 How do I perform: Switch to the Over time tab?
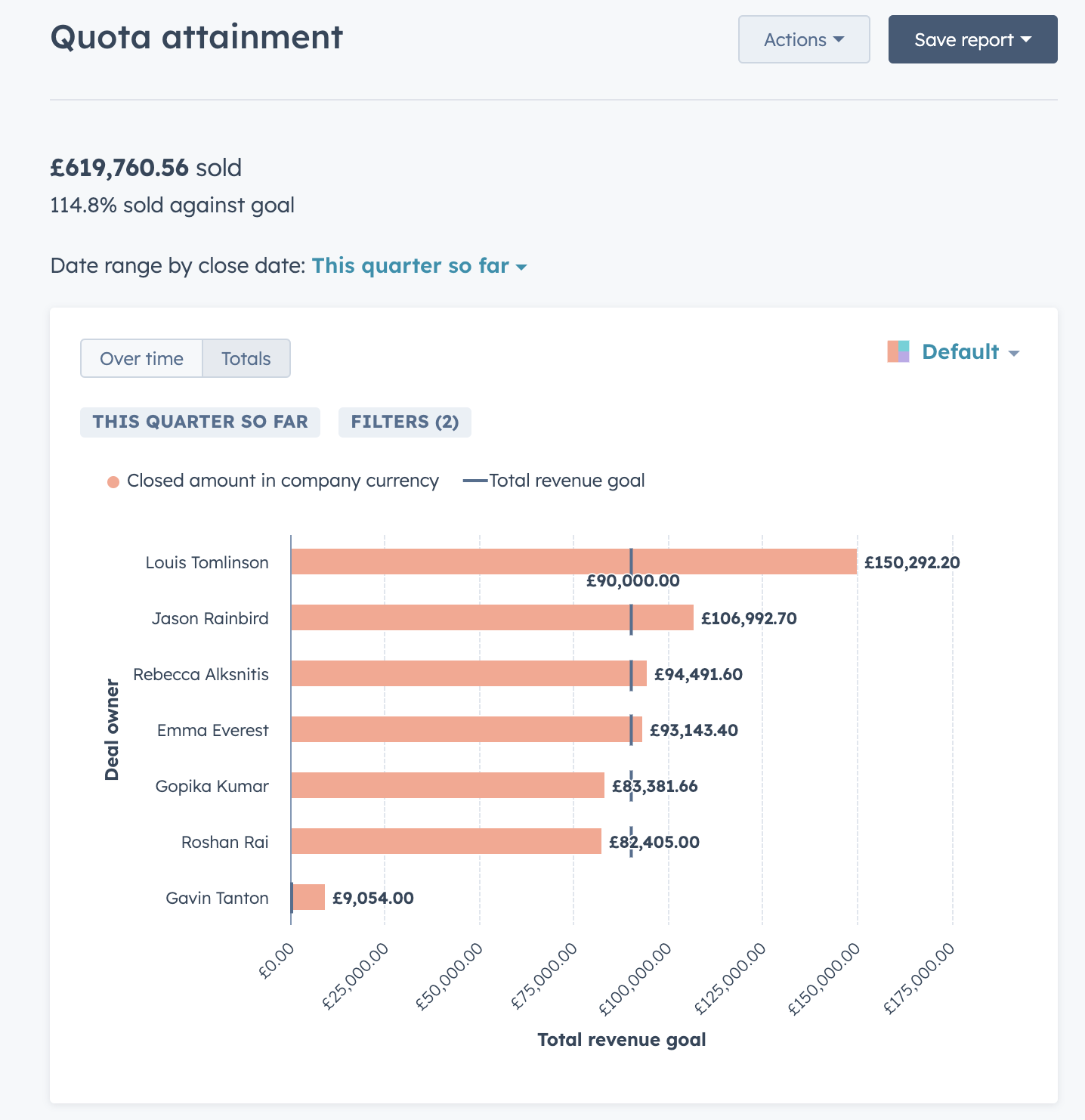coord(141,358)
